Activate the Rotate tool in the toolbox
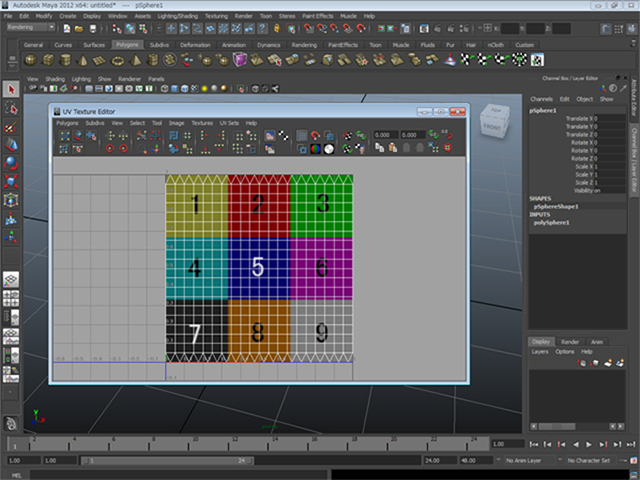The width and height of the screenshot is (640, 480). coord(11,163)
